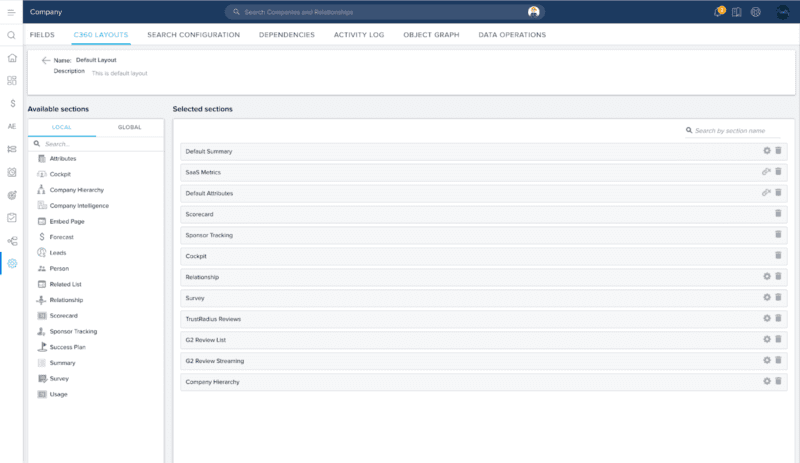
Task: Select Company Intelligence in available sections list
Action: [x=79, y=205]
